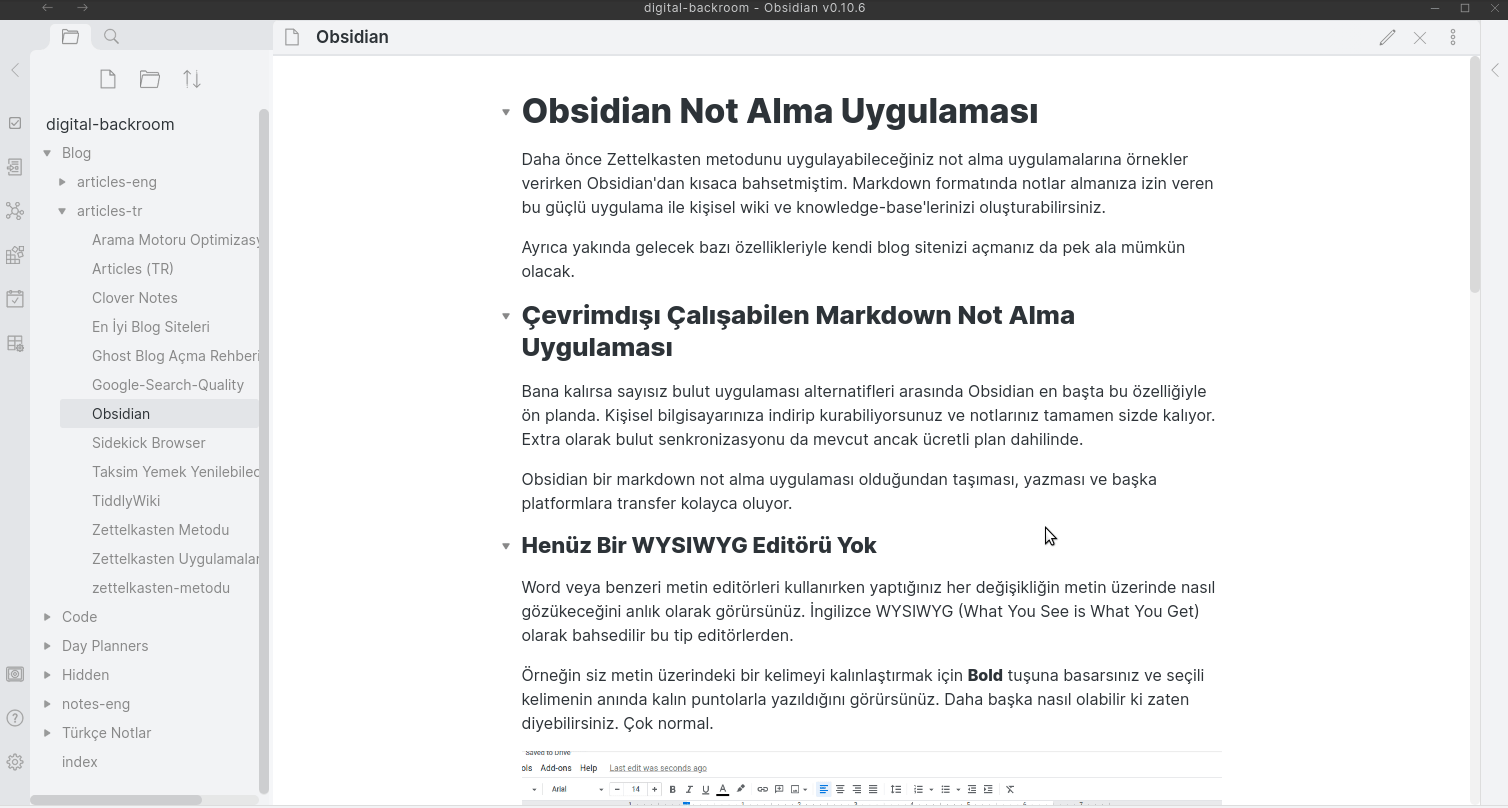The height and width of the screenshot is (808, 1508).
Task: Click the file explorer vertical scrollbar
Action: (264, 450)
